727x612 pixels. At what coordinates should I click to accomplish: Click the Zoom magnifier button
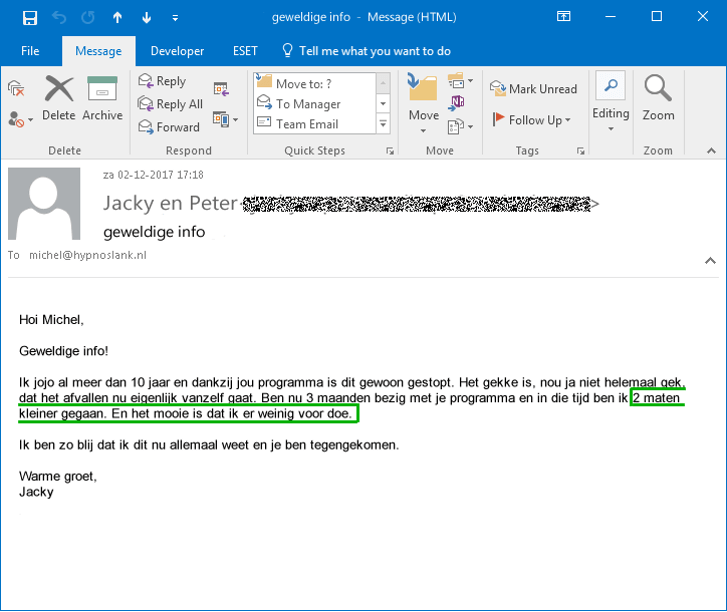pyautogui.click(x=658, y=98)
